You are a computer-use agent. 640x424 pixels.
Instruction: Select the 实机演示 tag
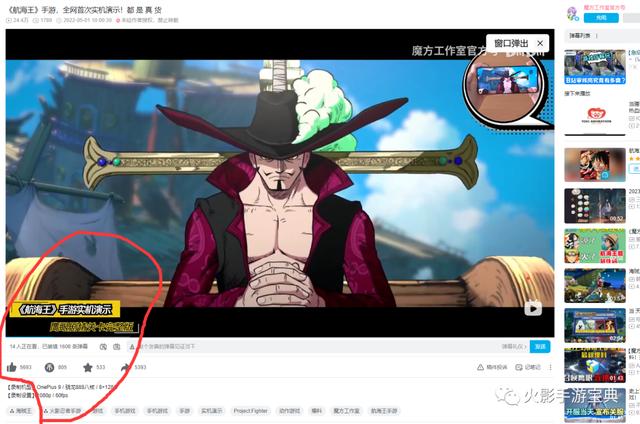211,411
